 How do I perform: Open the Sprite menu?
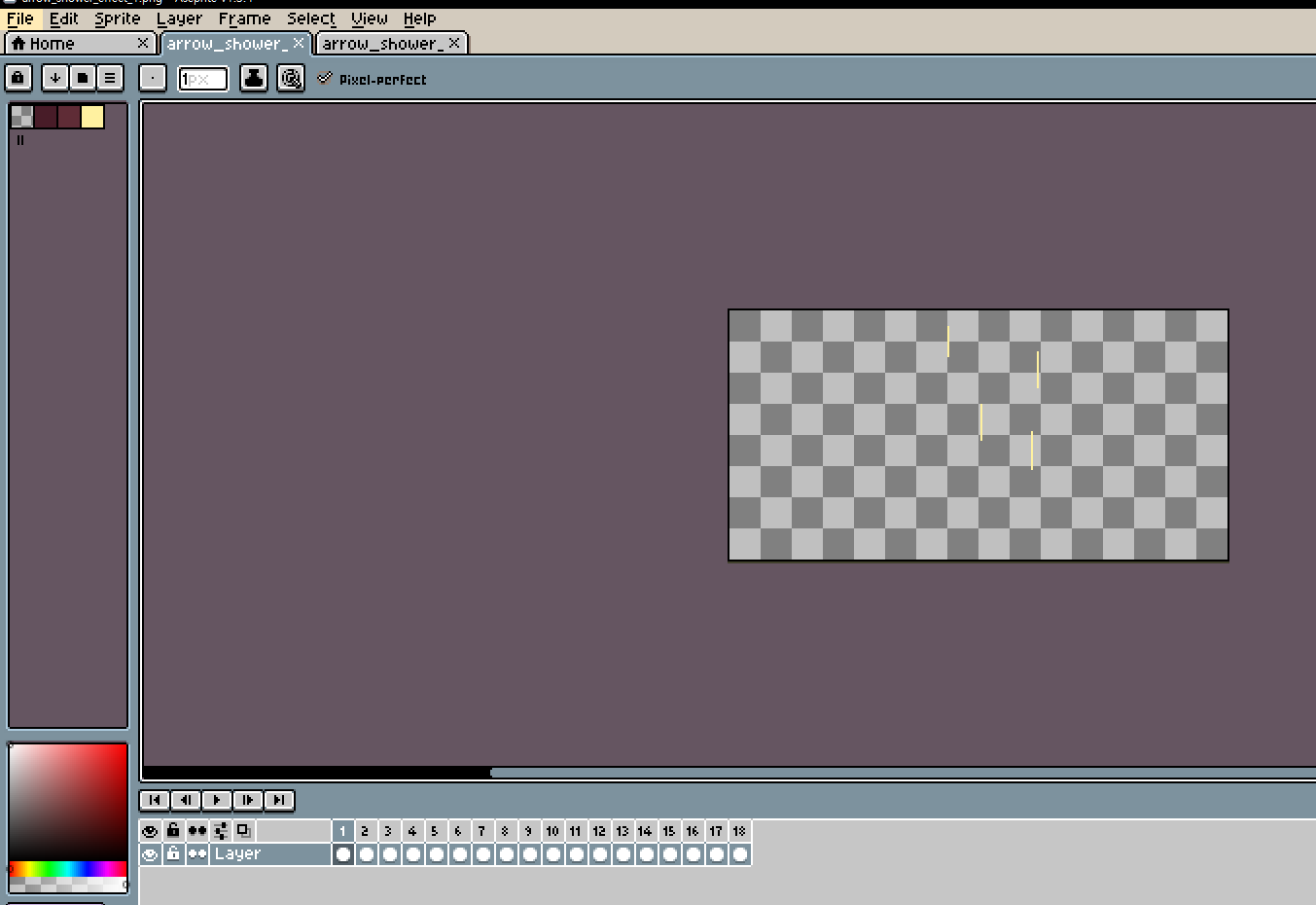click(x=118, y=18)
